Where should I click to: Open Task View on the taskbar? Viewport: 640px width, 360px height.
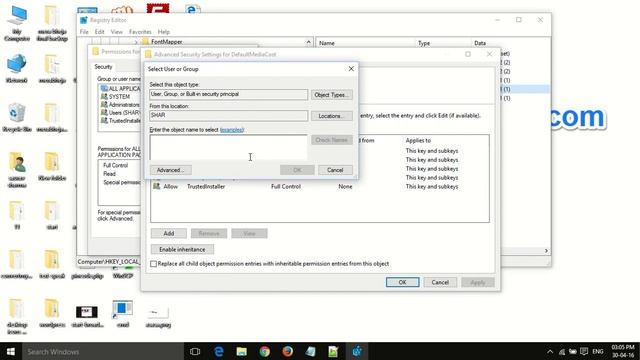pyautogui.click(x=195, y=351)
